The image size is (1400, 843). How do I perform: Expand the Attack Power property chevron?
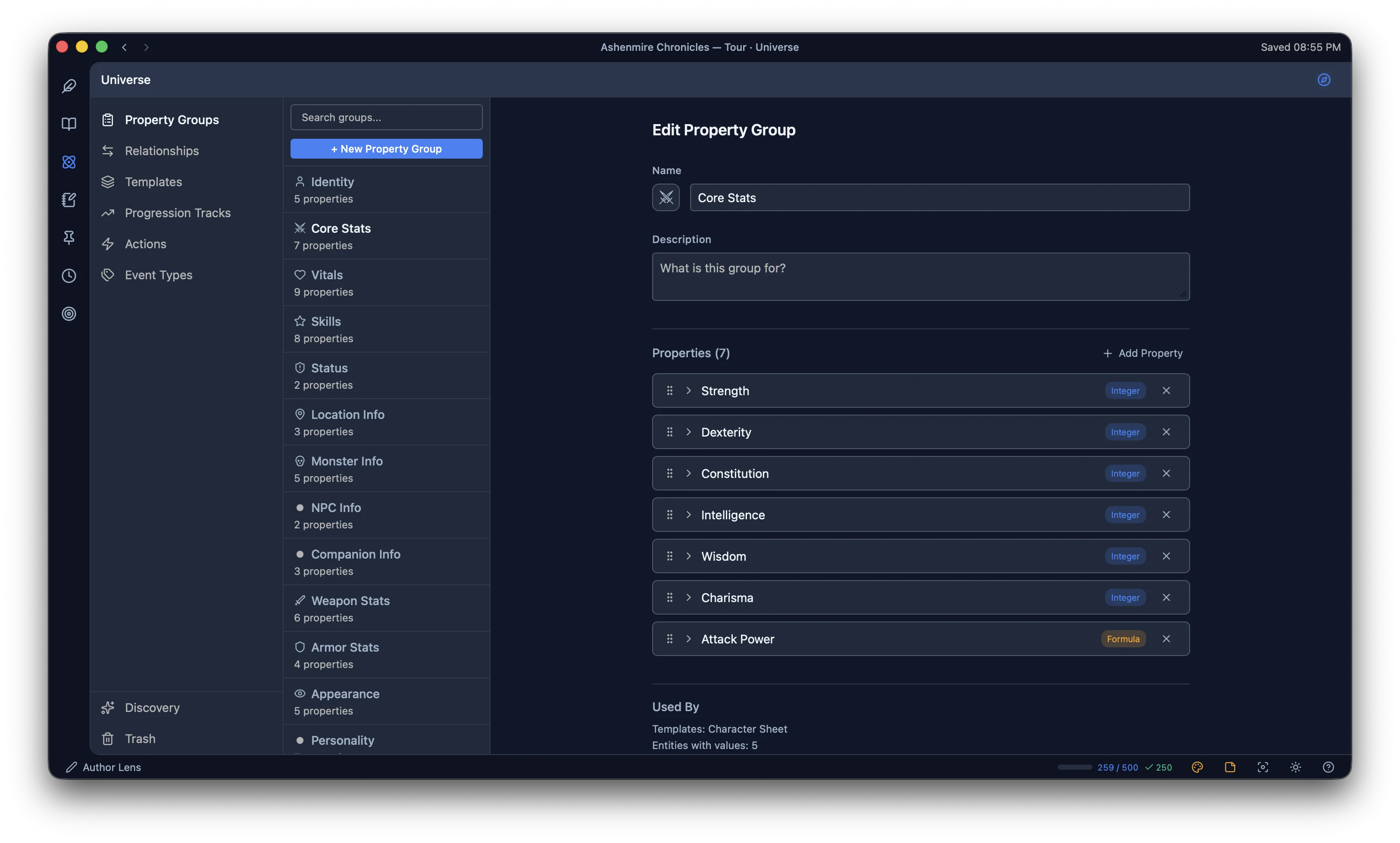click(688, 638)
